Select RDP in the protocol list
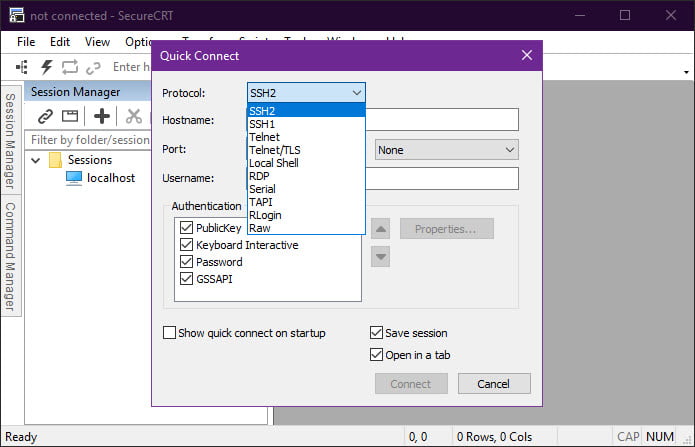Image resolution: width=695 pixels, height=447 pixels. pyautogui.click(x=306, y=176)
